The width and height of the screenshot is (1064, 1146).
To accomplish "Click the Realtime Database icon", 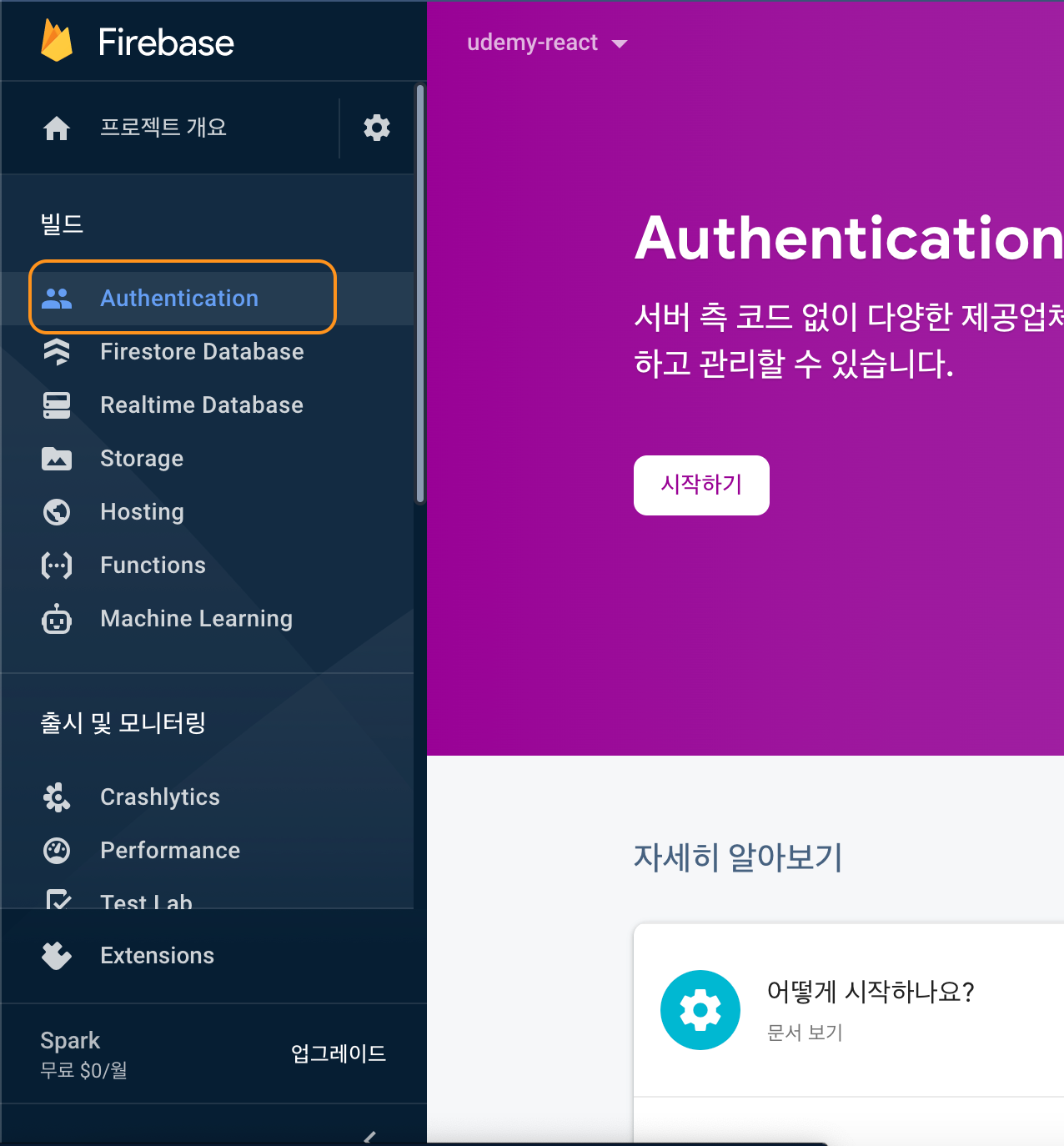I will 57,405.
